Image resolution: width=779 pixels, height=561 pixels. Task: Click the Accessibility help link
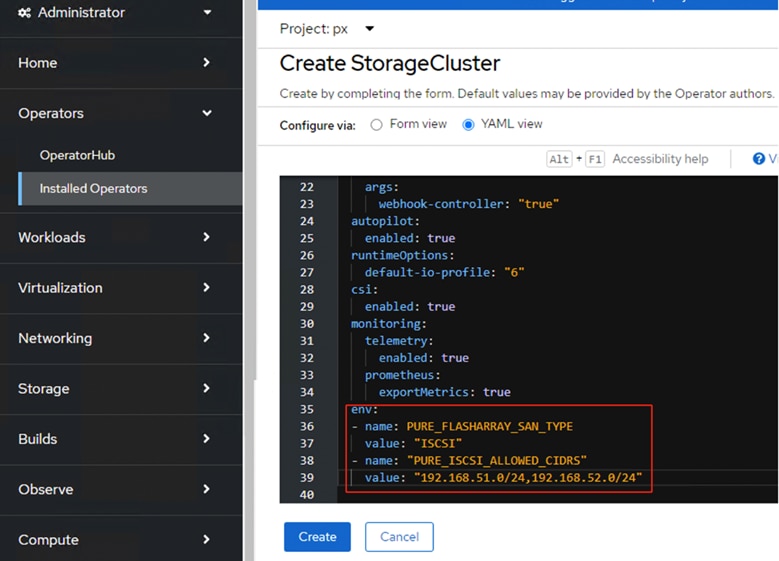click(660, 159)
